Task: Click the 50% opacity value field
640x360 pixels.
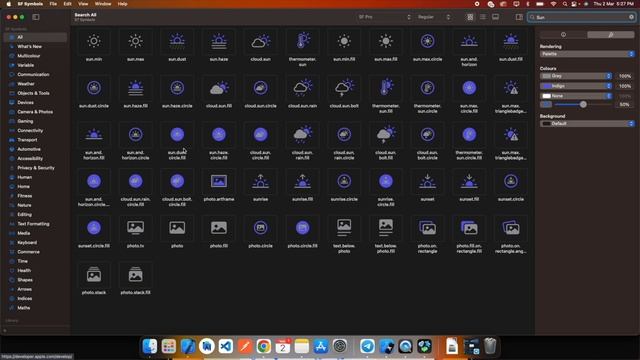Action: (x=624, y=104)
